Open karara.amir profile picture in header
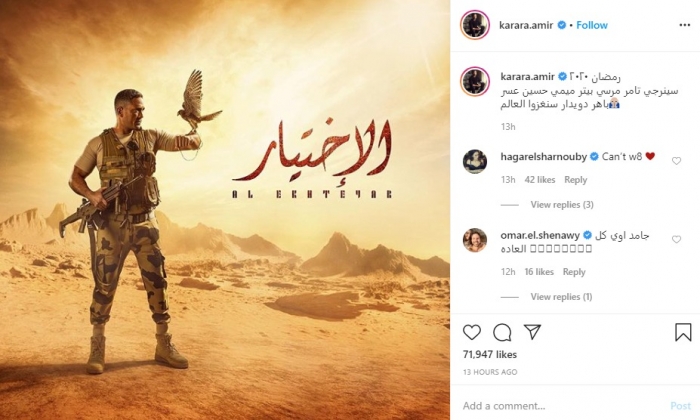 click(x=475, y=25)
